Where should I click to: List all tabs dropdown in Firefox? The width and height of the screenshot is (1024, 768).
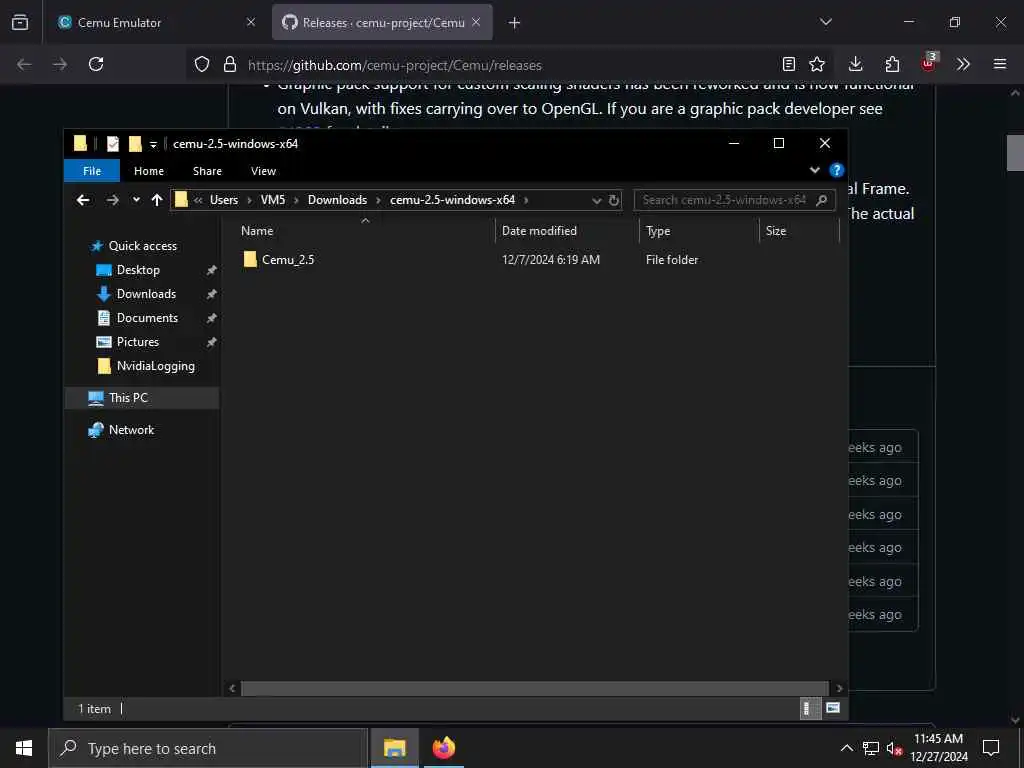(x=825, y=22)
